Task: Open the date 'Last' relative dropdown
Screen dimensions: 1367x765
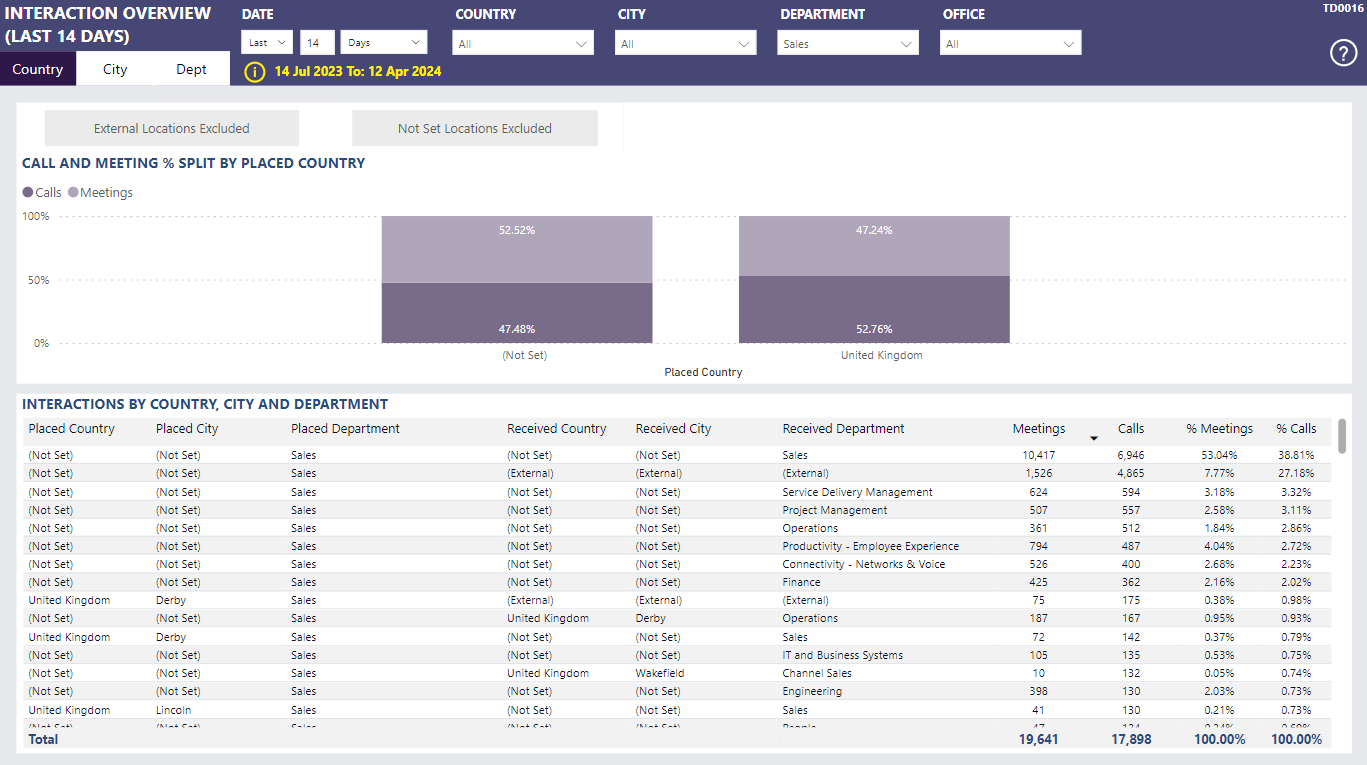Action: [267, 43]
